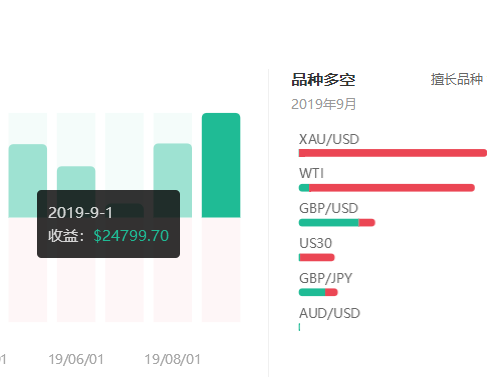The height and width of the screenshot is (382, 487).
Task: Select the AUD/USD instrument label
Action: coord(330,313)
